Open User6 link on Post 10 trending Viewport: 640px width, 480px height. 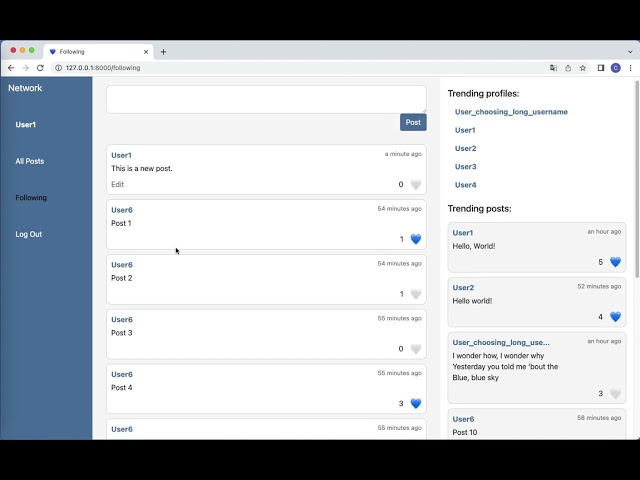(x=463, y=419)
